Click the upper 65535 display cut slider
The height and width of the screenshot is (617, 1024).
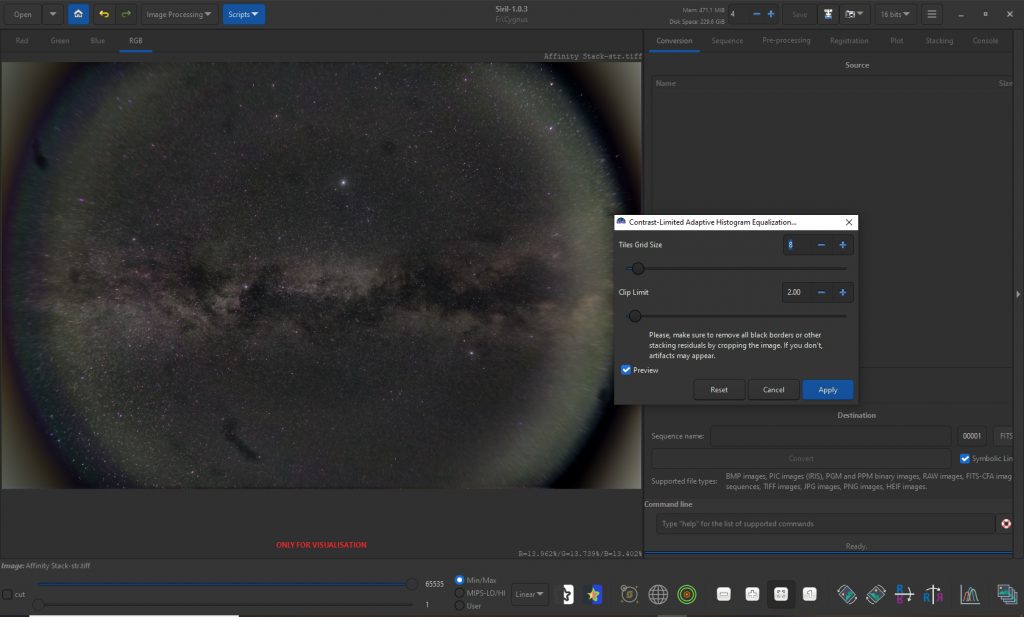coord(224,584)
